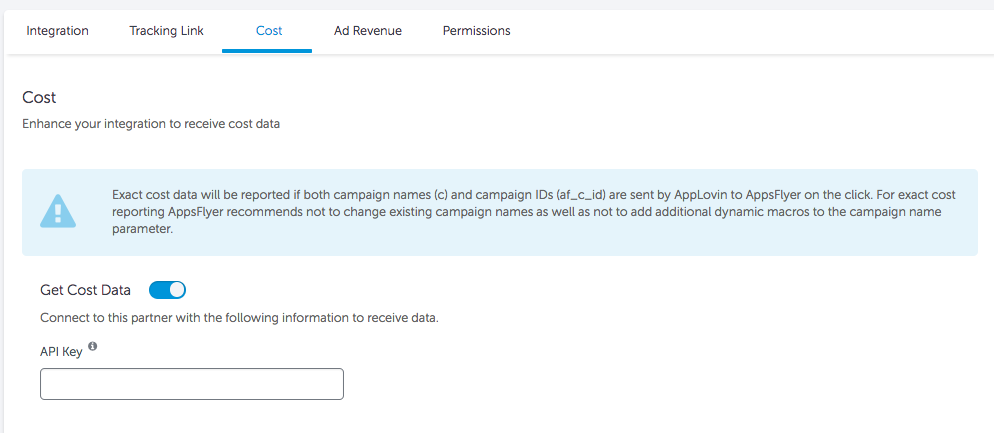Click the blue active-tab underline below Cost
994x433 pixels.
point(267,51)
